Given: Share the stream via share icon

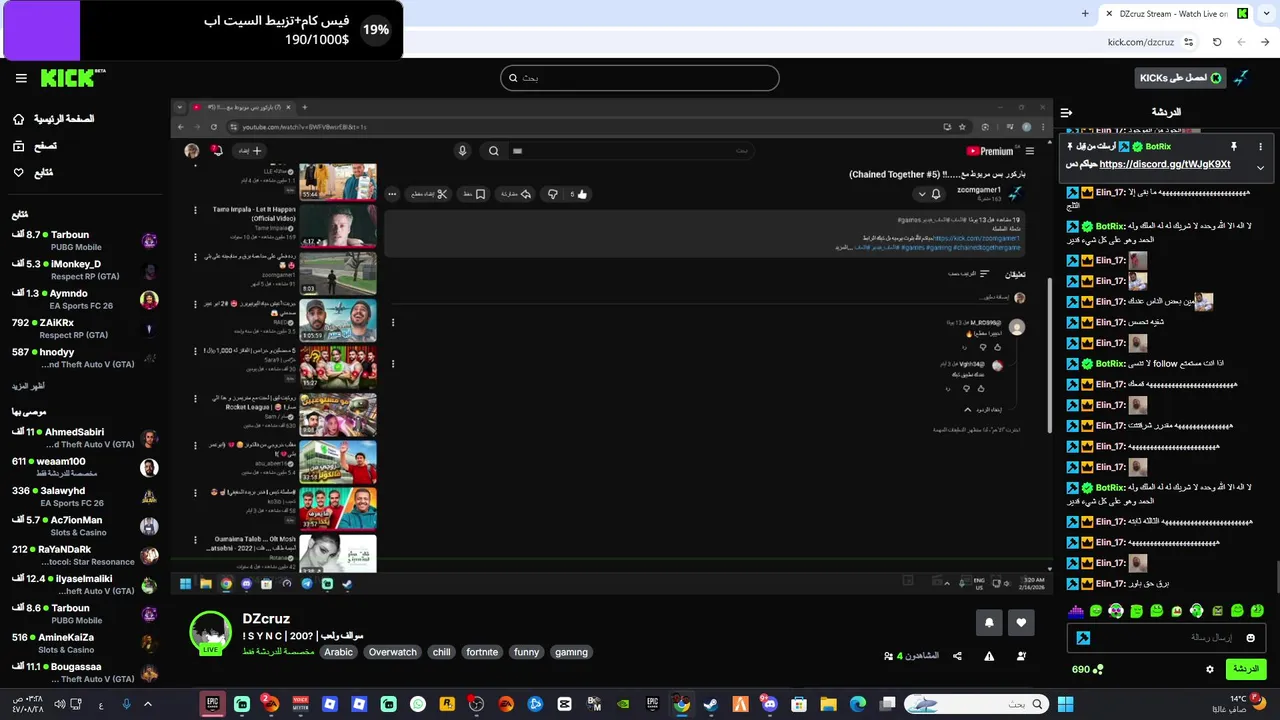Looking at the screenshot, I should (957, 656).
